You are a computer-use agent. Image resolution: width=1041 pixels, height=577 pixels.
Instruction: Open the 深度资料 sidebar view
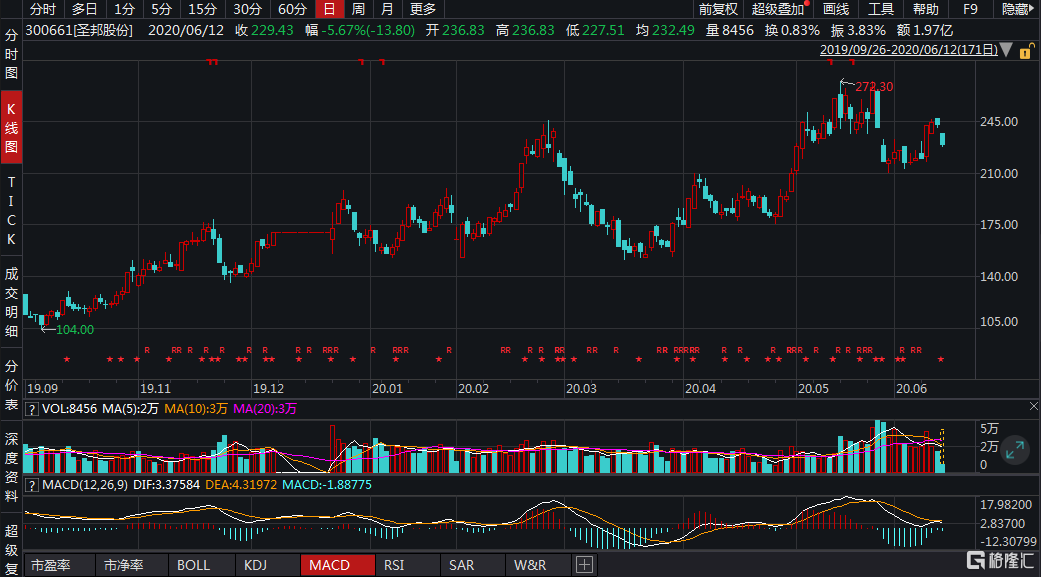pyautogui.click(x=11, y=467)
